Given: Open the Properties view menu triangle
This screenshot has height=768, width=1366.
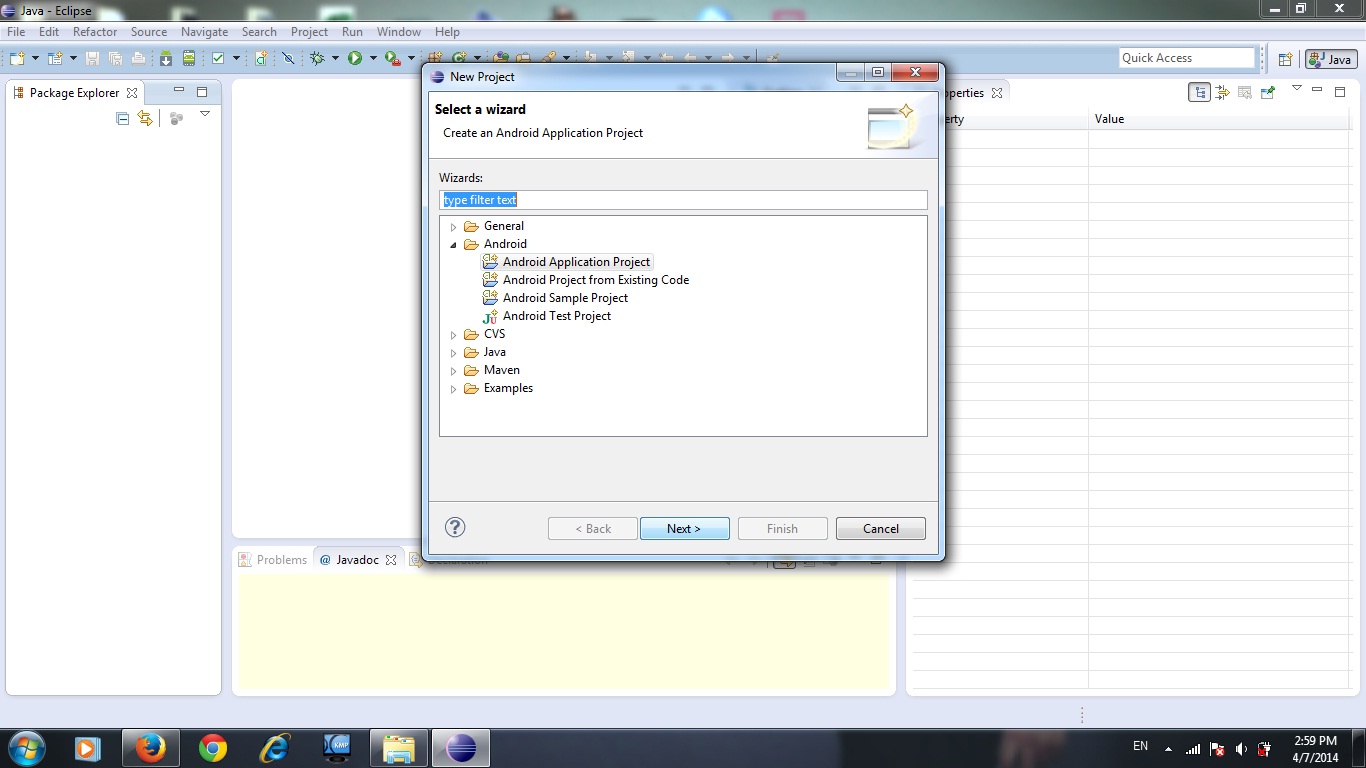Looking at the screenshot, I should tap(1297, 88).
